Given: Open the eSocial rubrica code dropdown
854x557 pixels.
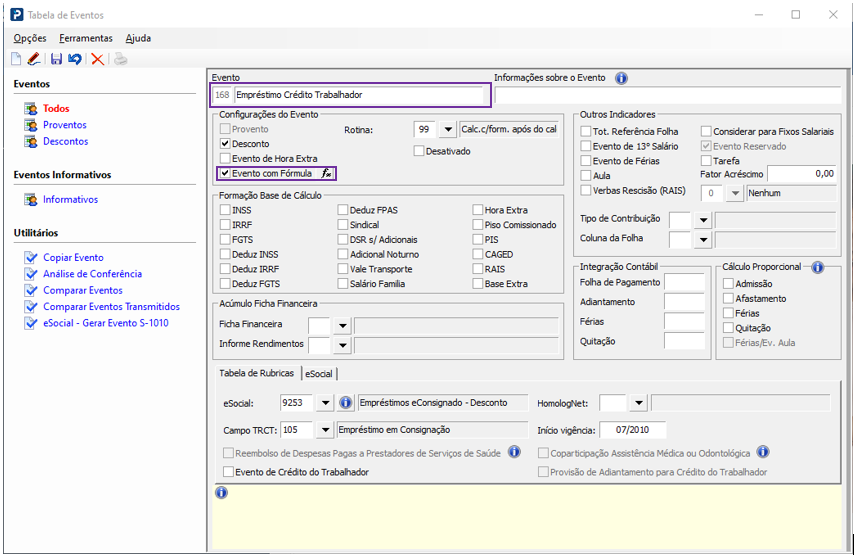Looking at the screenshot, I should click(324, 403).
